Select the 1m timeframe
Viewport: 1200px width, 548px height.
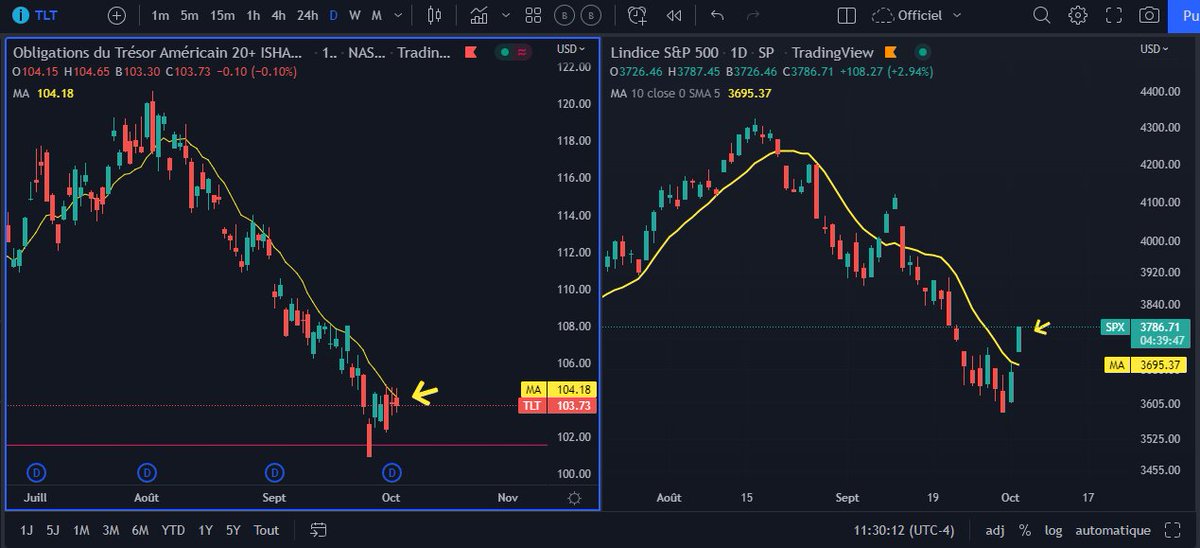(x=160, y=15)
